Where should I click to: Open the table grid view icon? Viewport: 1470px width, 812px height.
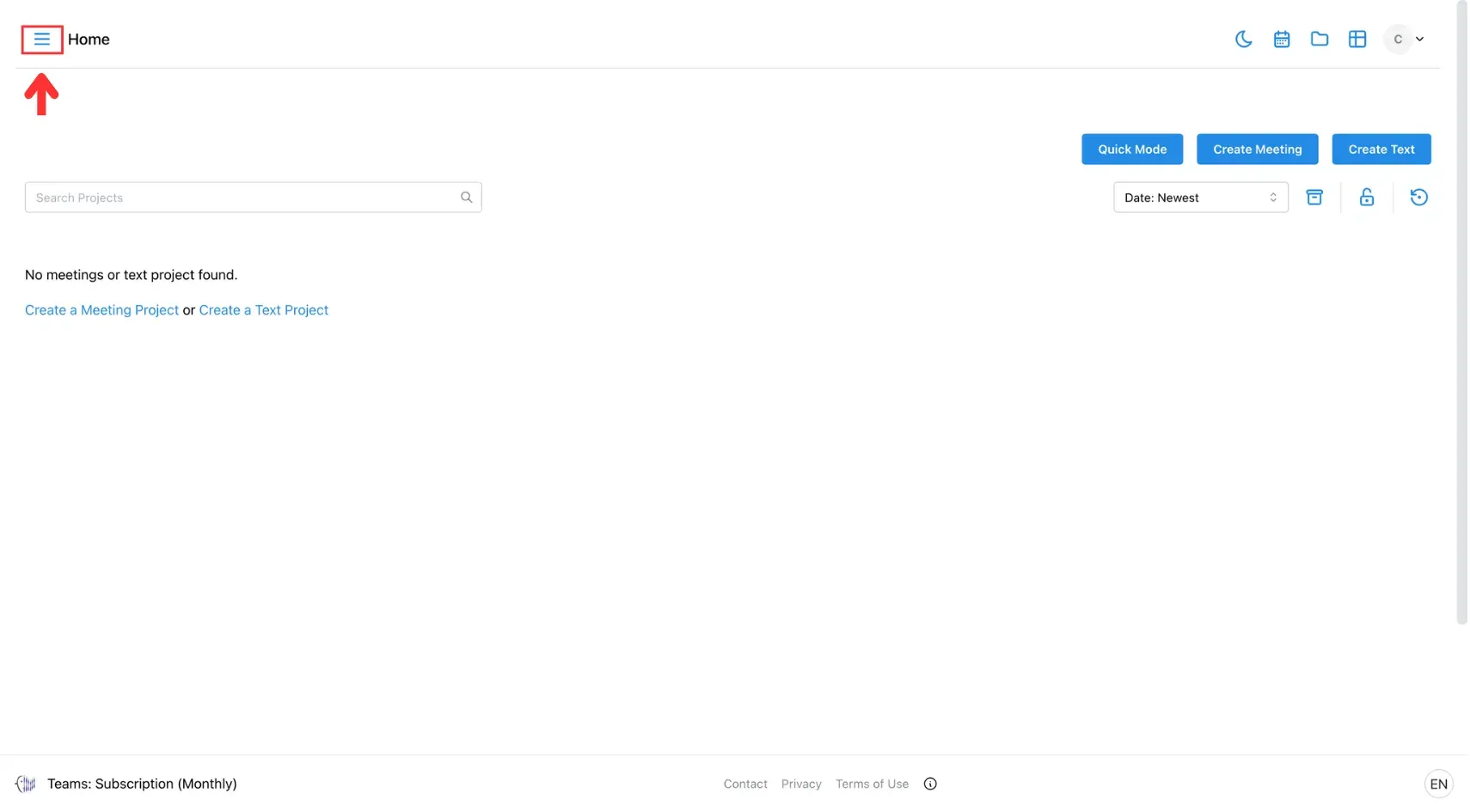[1357, 40]
